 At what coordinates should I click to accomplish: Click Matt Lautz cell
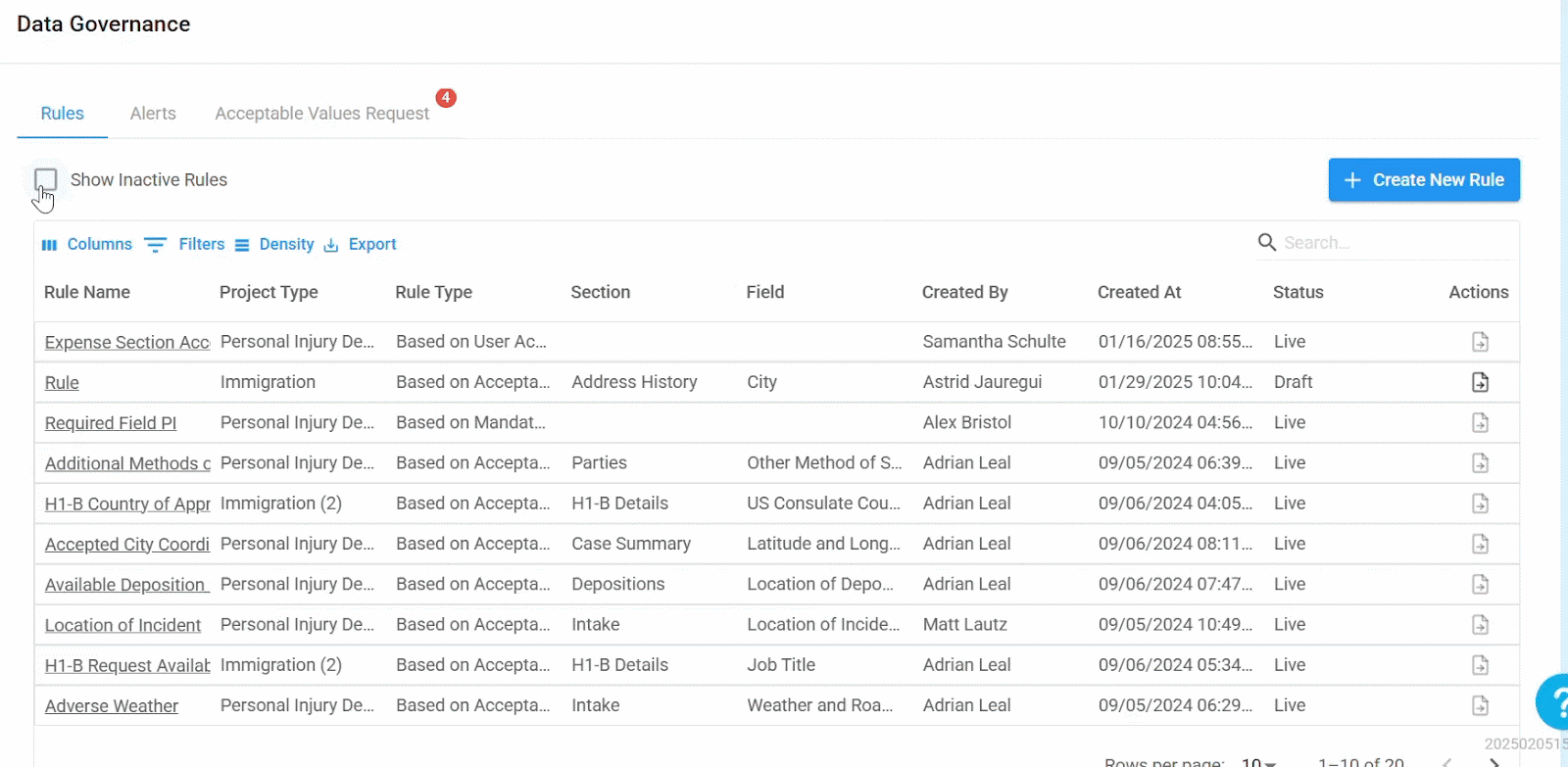pos(965,624)
